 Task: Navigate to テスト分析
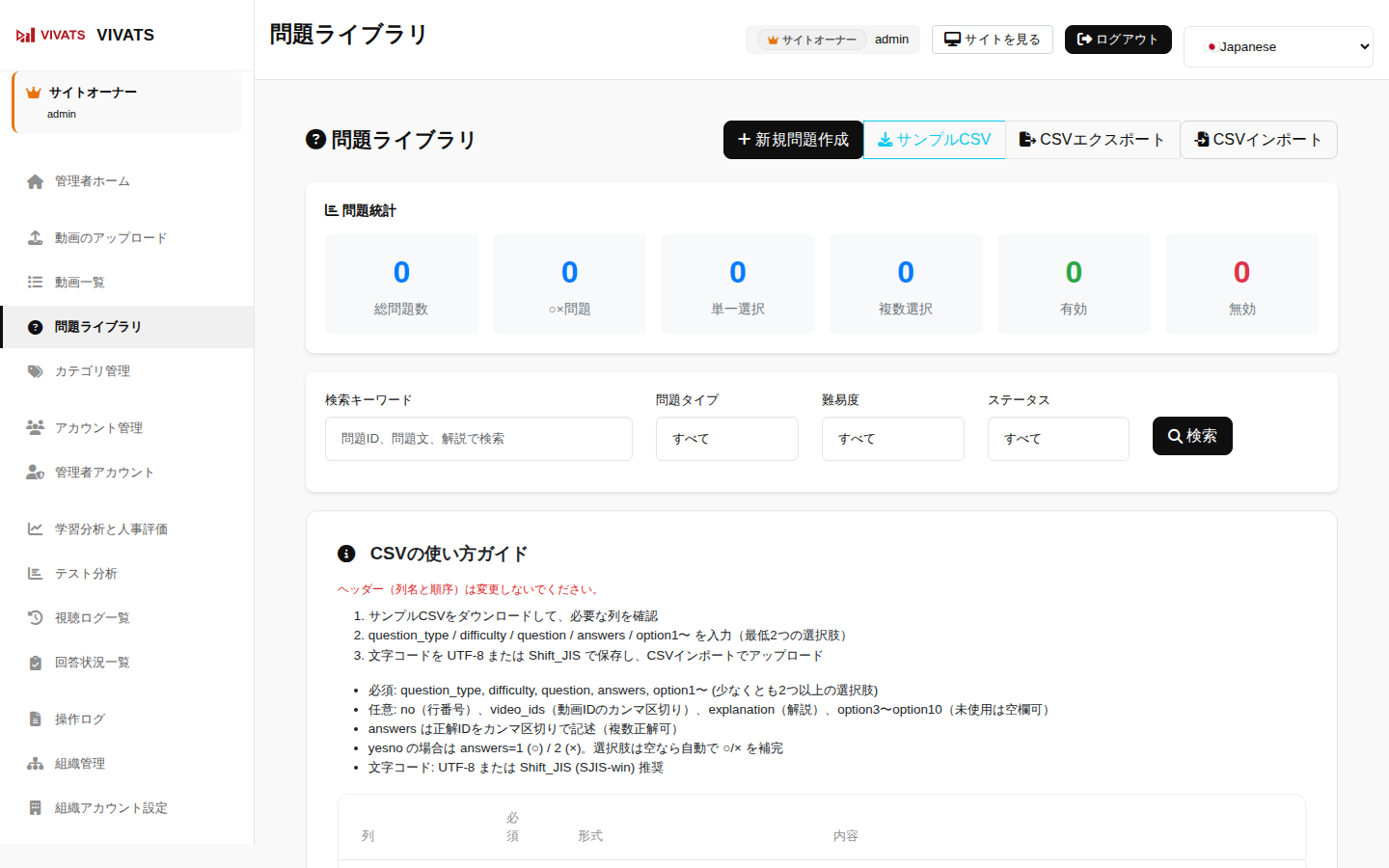pyautogui.click(x=127, y=574)
